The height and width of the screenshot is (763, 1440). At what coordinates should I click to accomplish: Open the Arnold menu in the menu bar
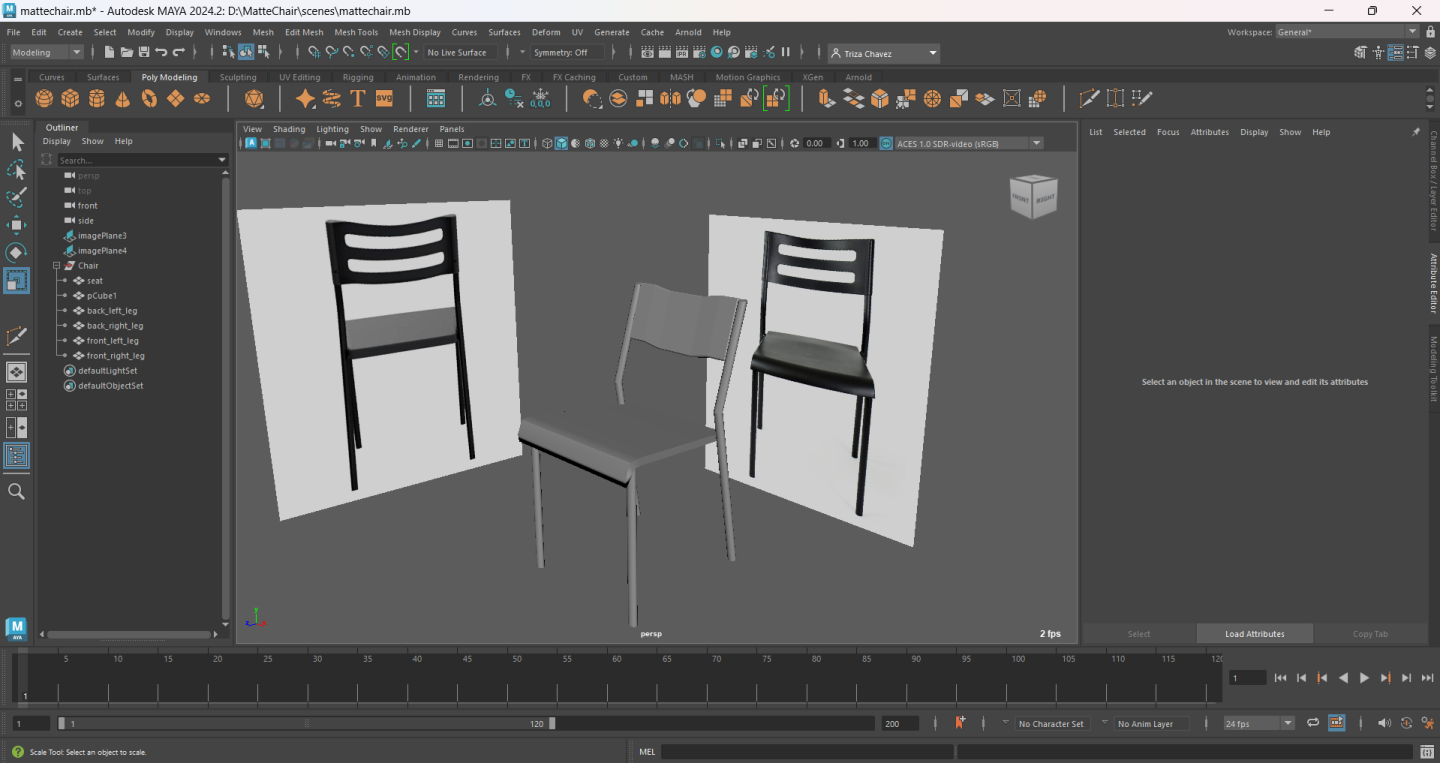pyautogui.click(x=688, y=32)
